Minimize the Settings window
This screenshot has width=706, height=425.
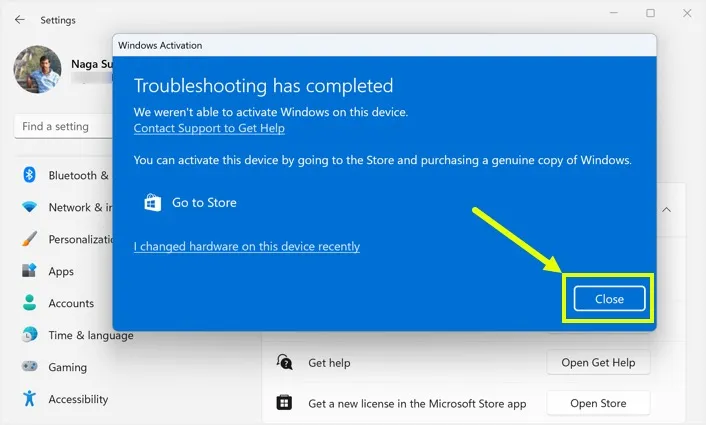coord(614,13)
